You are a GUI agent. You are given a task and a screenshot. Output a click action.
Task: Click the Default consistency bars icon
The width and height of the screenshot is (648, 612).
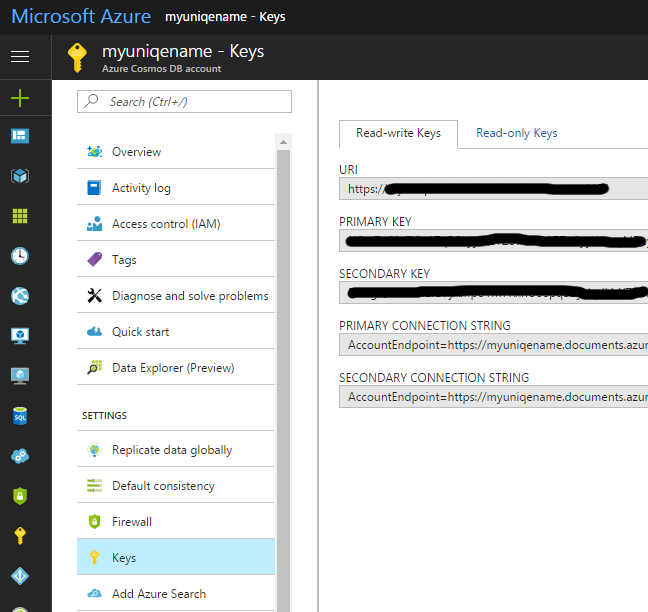click(x=95, y=486)
